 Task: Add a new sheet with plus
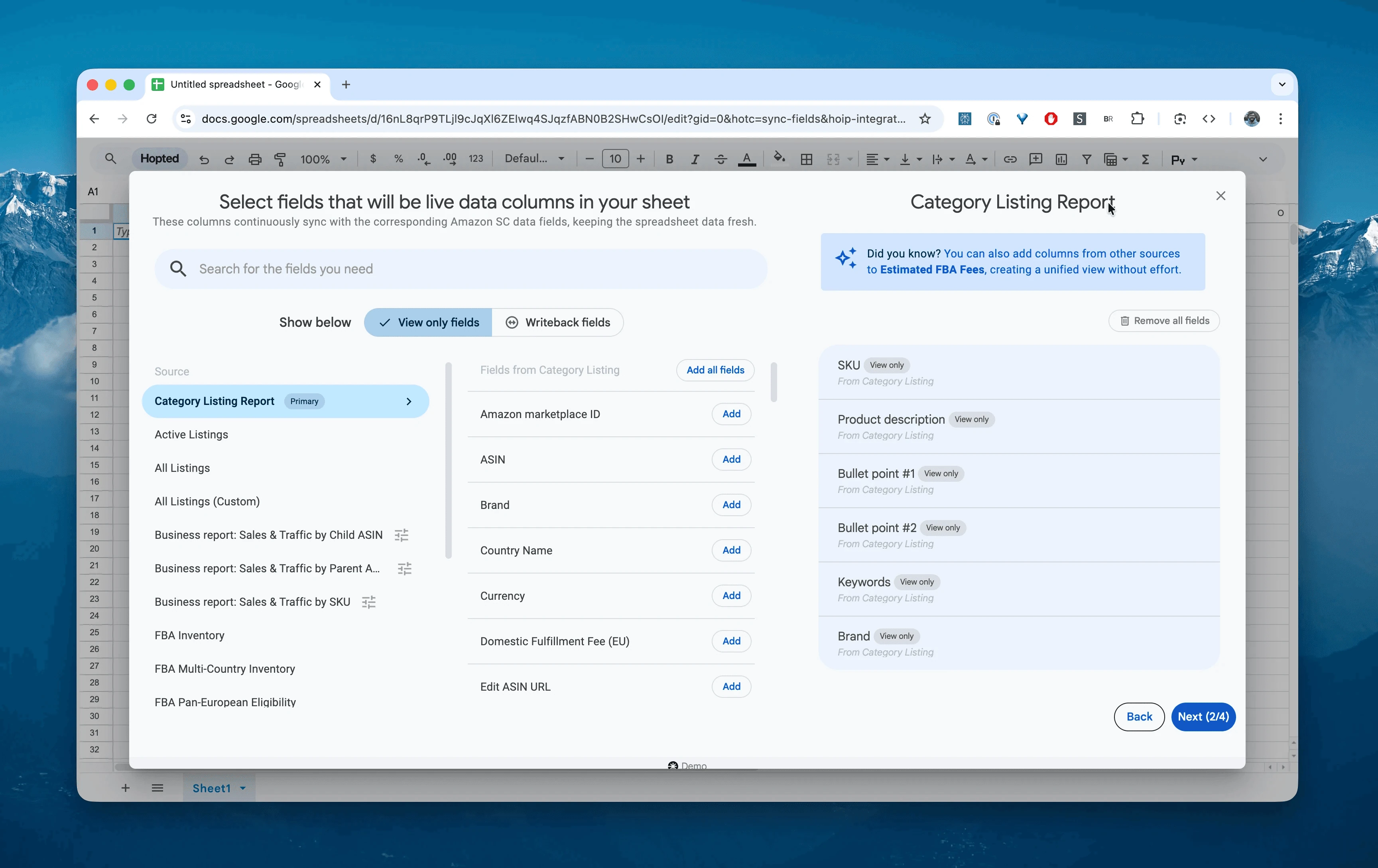[125, 788]
